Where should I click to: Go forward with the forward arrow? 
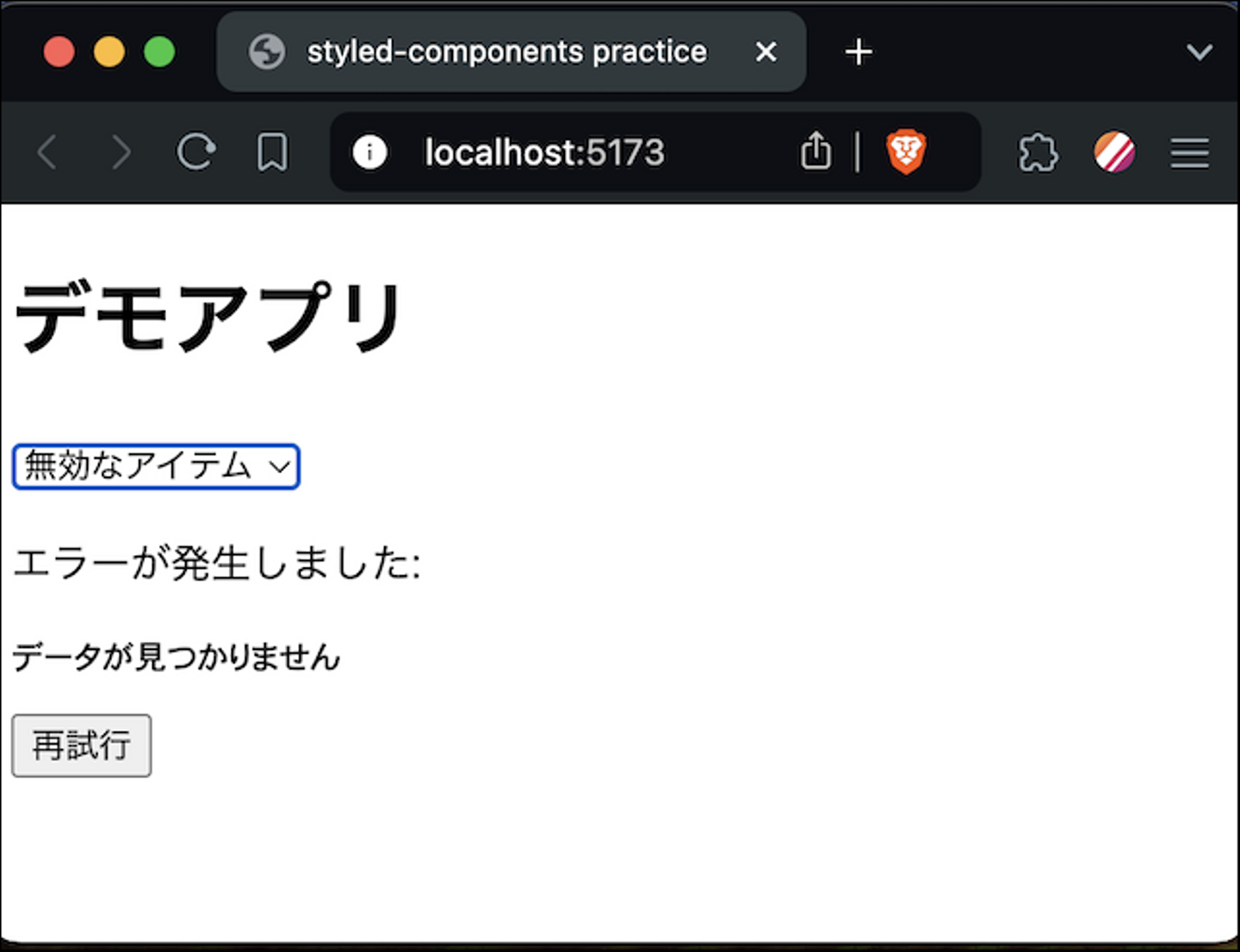tap(121, 153)
